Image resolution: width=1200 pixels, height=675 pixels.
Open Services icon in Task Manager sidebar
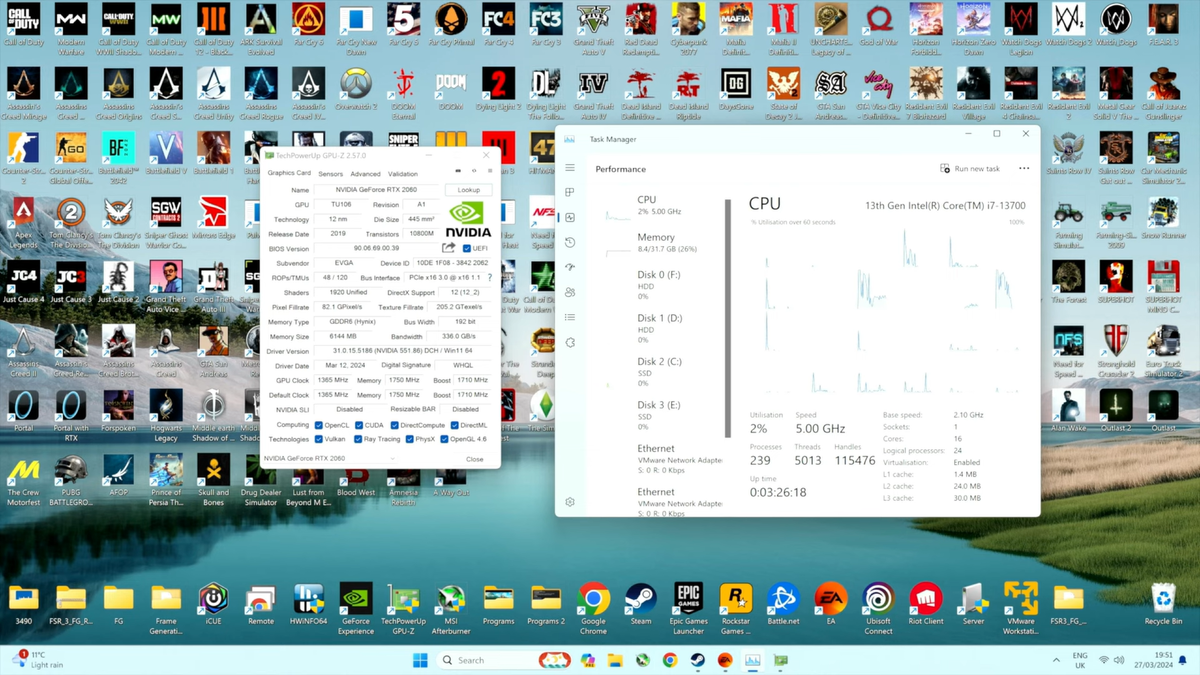[570, 342]
